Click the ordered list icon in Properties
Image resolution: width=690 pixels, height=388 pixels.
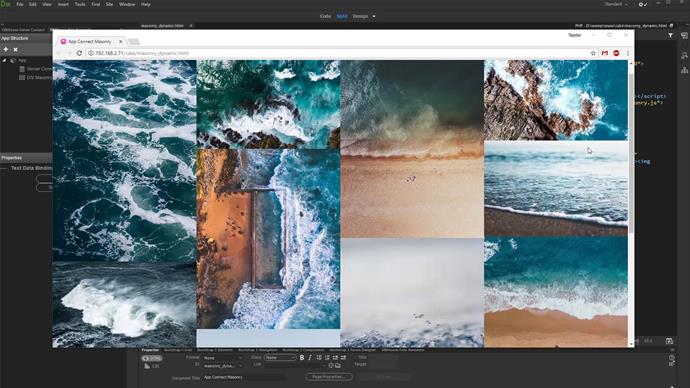click(327, 358)
